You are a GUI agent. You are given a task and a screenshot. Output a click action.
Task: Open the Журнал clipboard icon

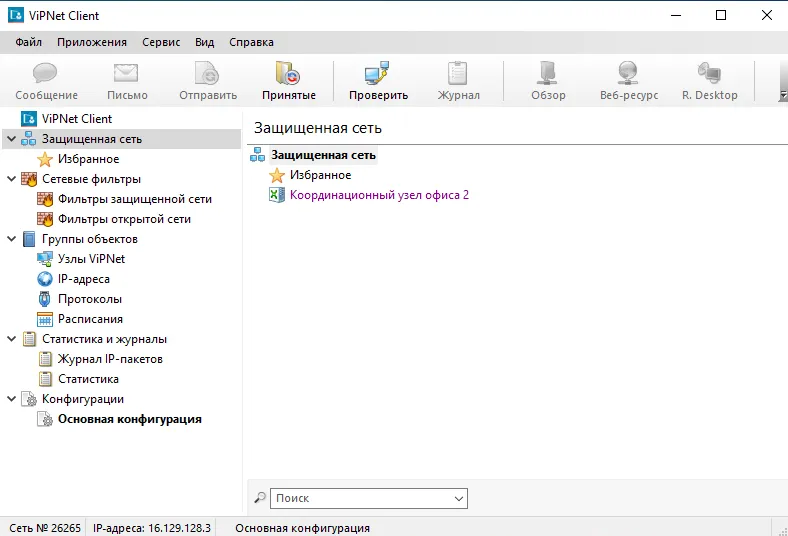click(457, 73)
